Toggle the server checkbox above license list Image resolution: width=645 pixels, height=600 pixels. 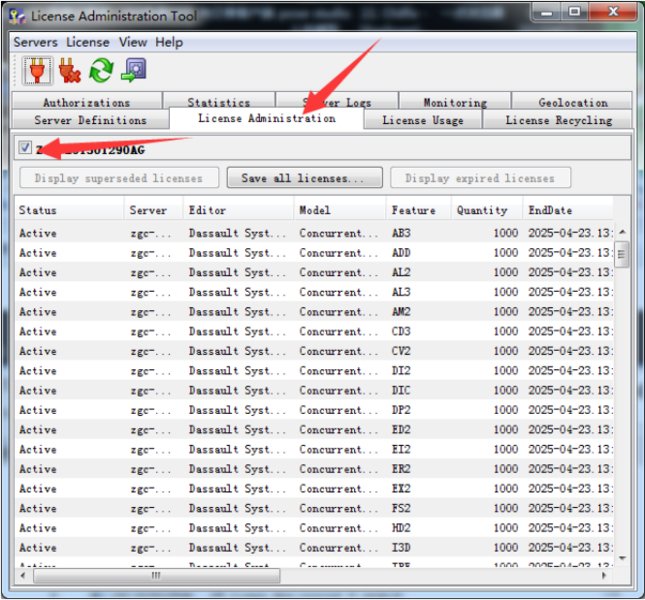click(25, 148)
